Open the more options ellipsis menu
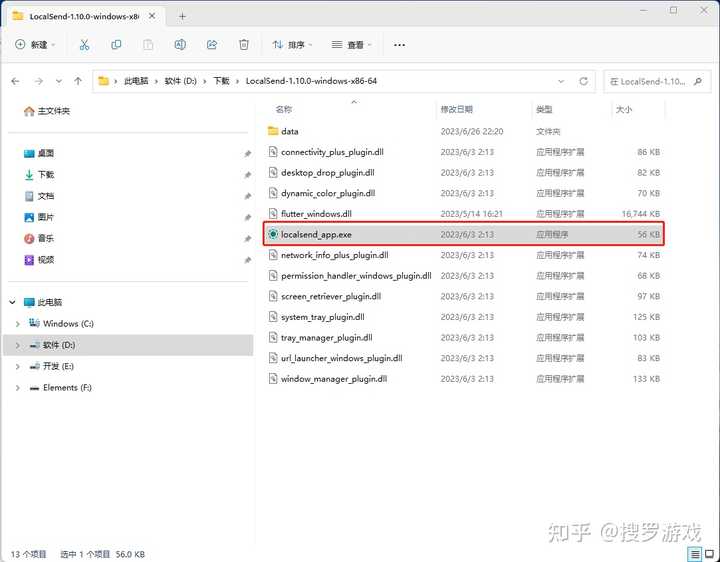 tap(400, 45)
